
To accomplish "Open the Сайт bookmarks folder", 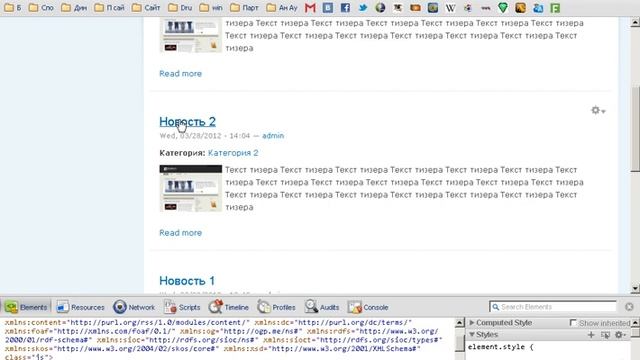I will point(146,8).
